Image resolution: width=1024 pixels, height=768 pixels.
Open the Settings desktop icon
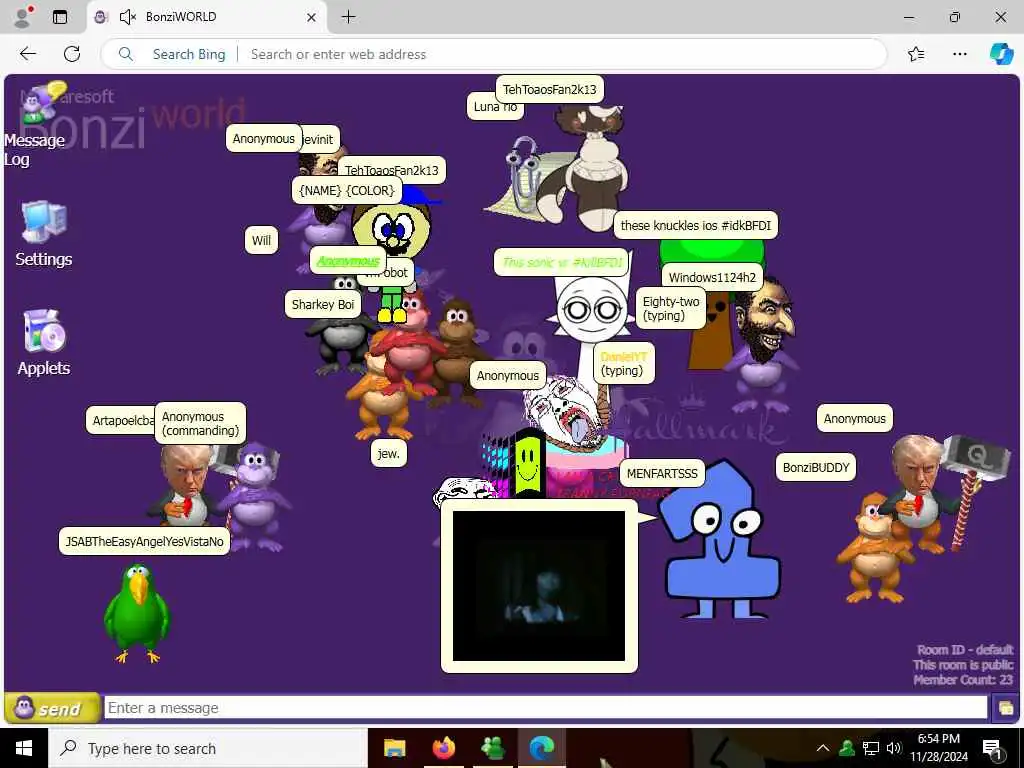tap(43, 234)
